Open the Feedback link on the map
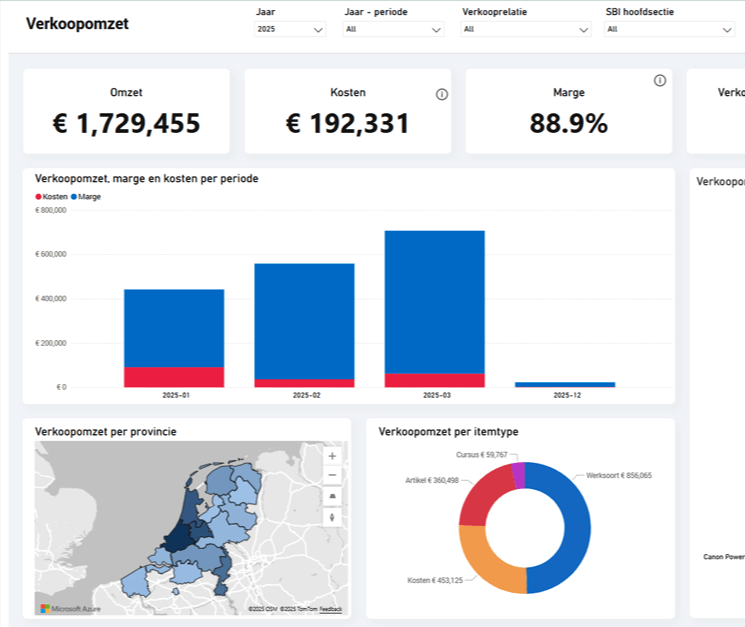Viewport: 745px width, 627px height. (331, 609)
